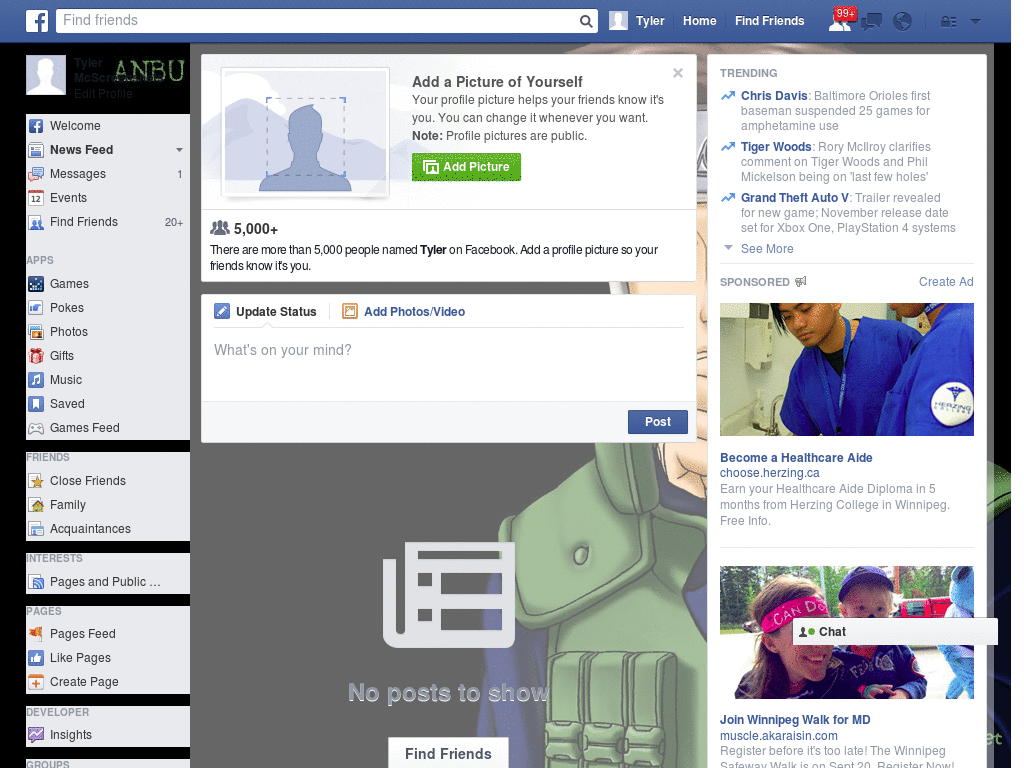Click the Pages and Public feed icon
This screenshot has height=768, width=1024.
click(36, 582)
